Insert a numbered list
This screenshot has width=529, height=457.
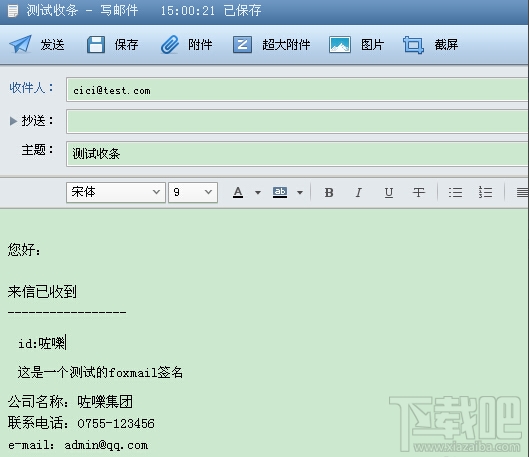[x=485, y=192]
